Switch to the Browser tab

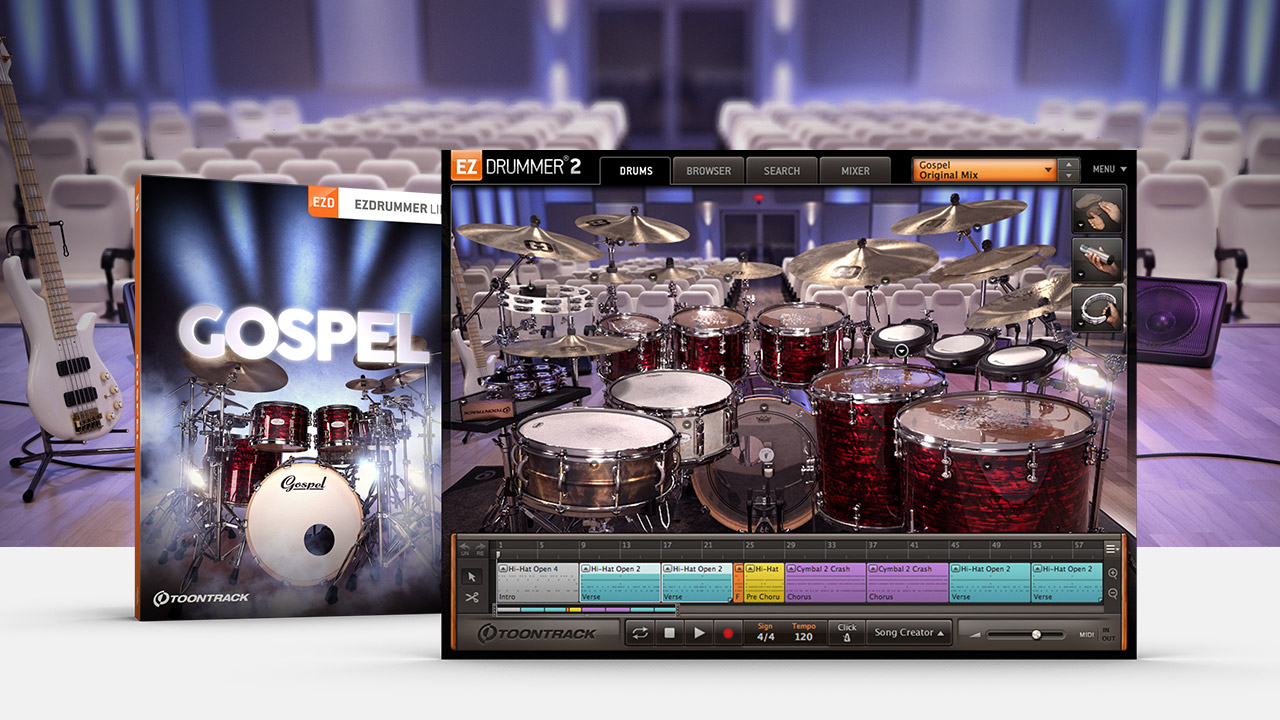708,171
